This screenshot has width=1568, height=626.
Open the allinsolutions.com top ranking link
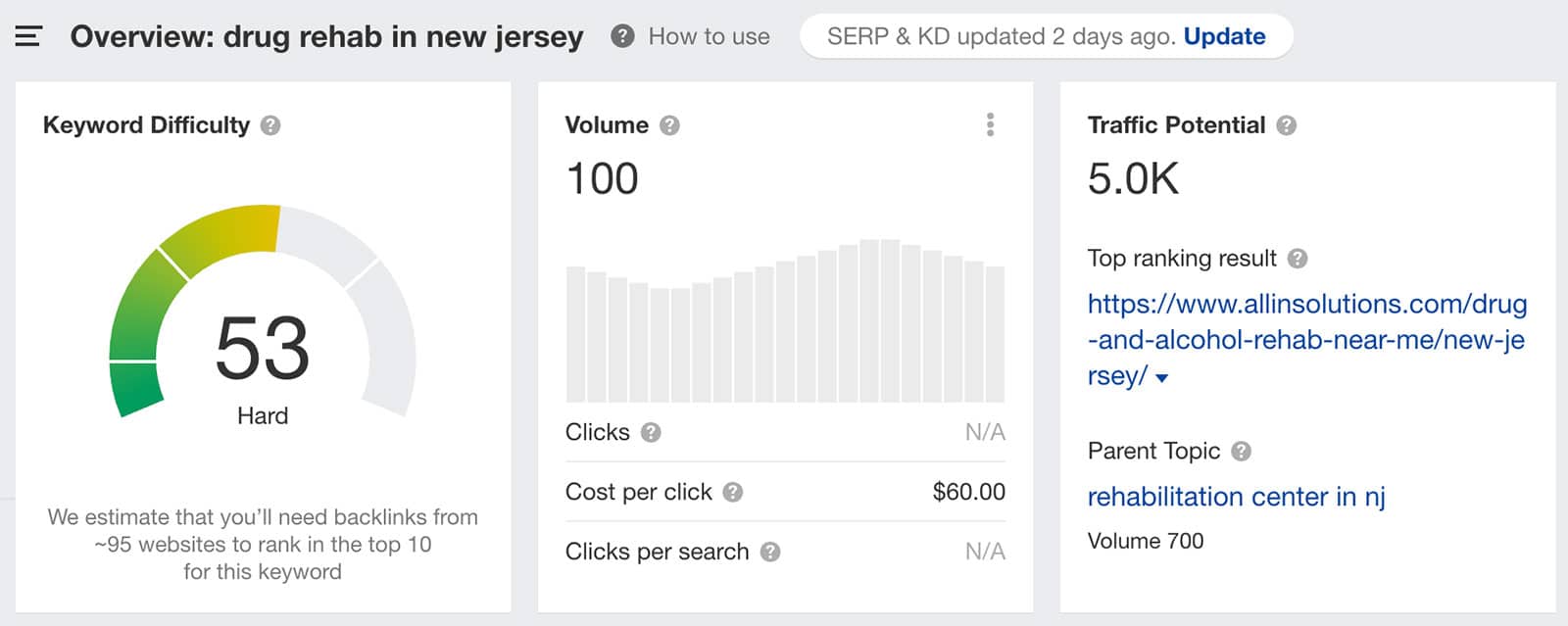click(1306, 340)
